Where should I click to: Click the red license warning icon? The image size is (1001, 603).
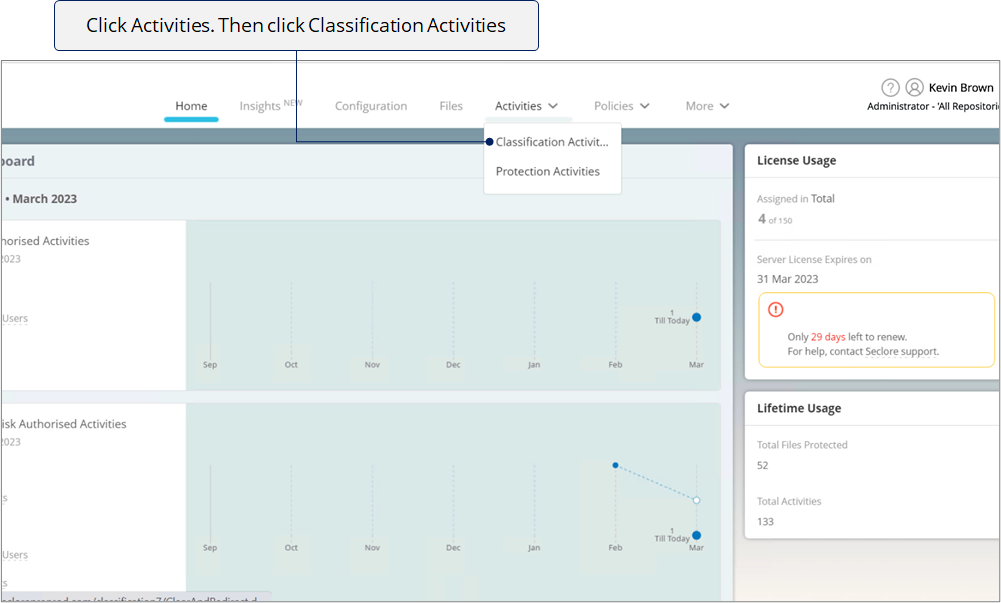(776, 309)
